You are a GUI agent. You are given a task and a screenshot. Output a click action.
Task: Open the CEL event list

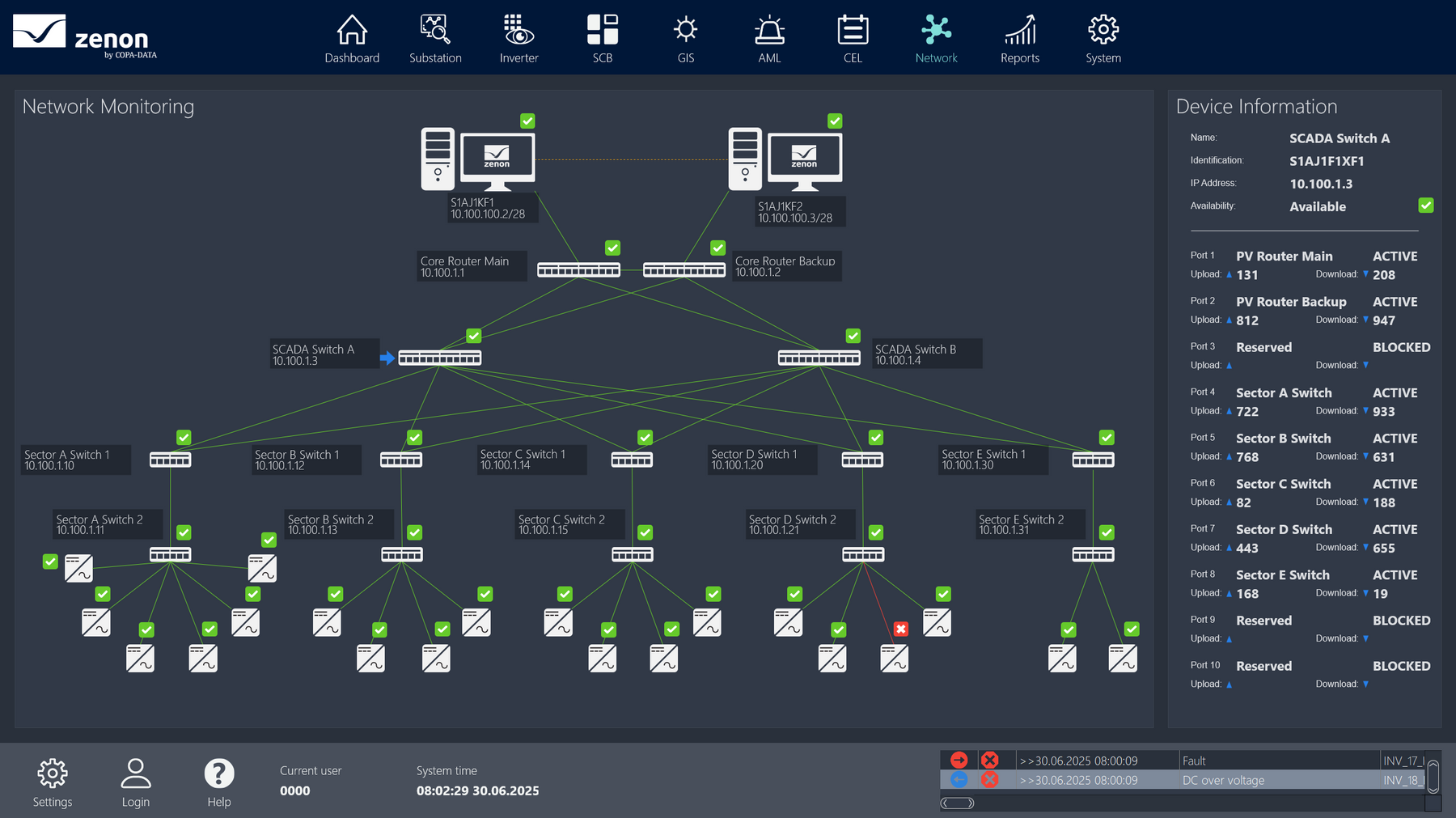[853, 39]
